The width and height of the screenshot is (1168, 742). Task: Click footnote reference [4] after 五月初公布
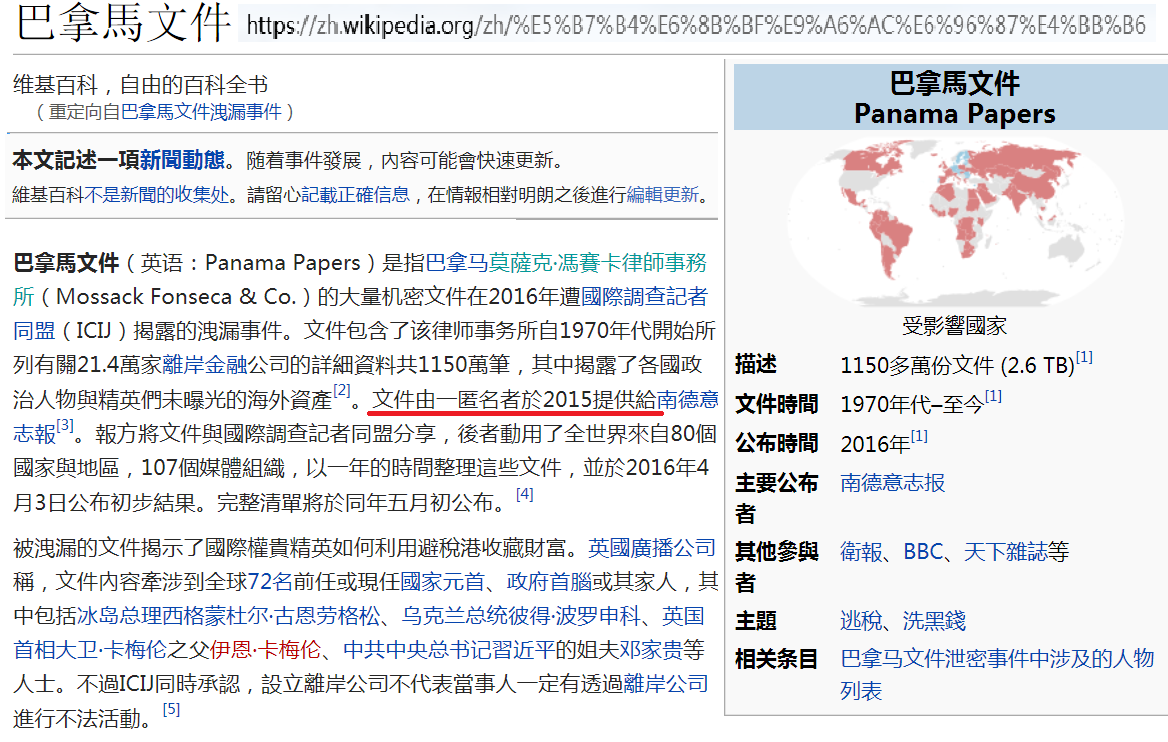coord(524,494)
